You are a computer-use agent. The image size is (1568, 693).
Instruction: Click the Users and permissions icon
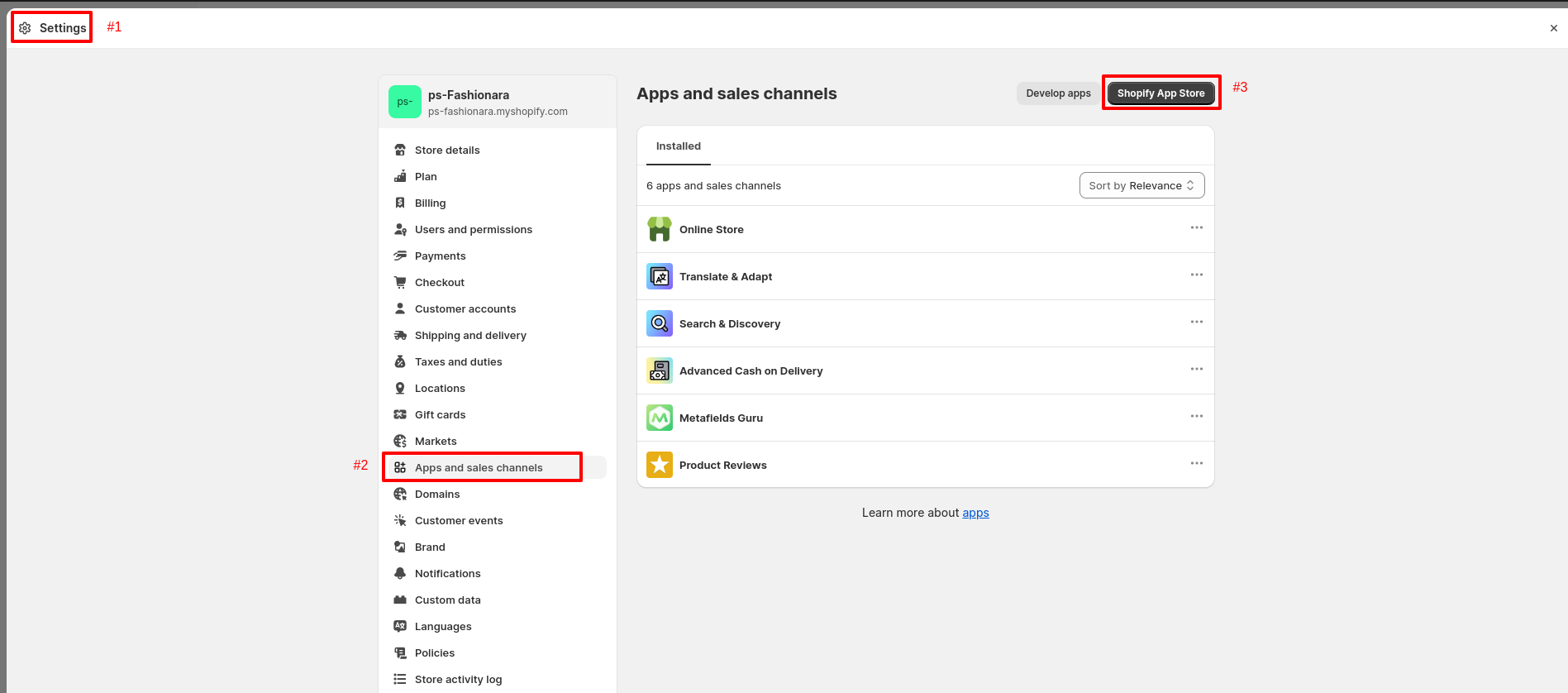[x=400, y=229]
